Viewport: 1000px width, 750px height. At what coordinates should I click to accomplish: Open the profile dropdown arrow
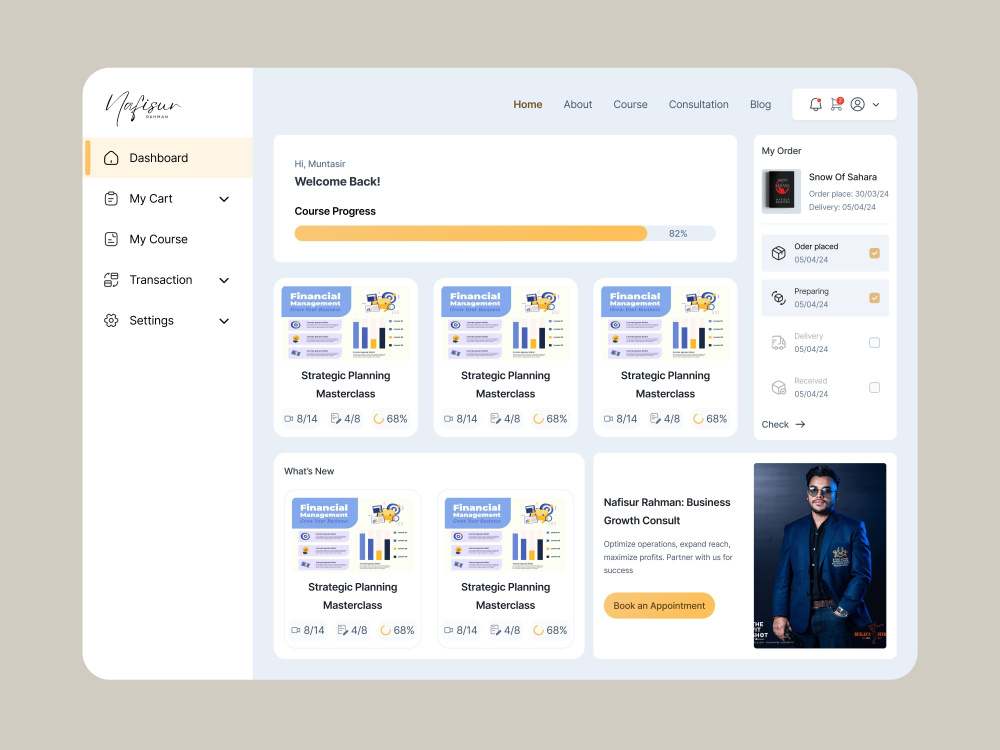tap(877, 104)
